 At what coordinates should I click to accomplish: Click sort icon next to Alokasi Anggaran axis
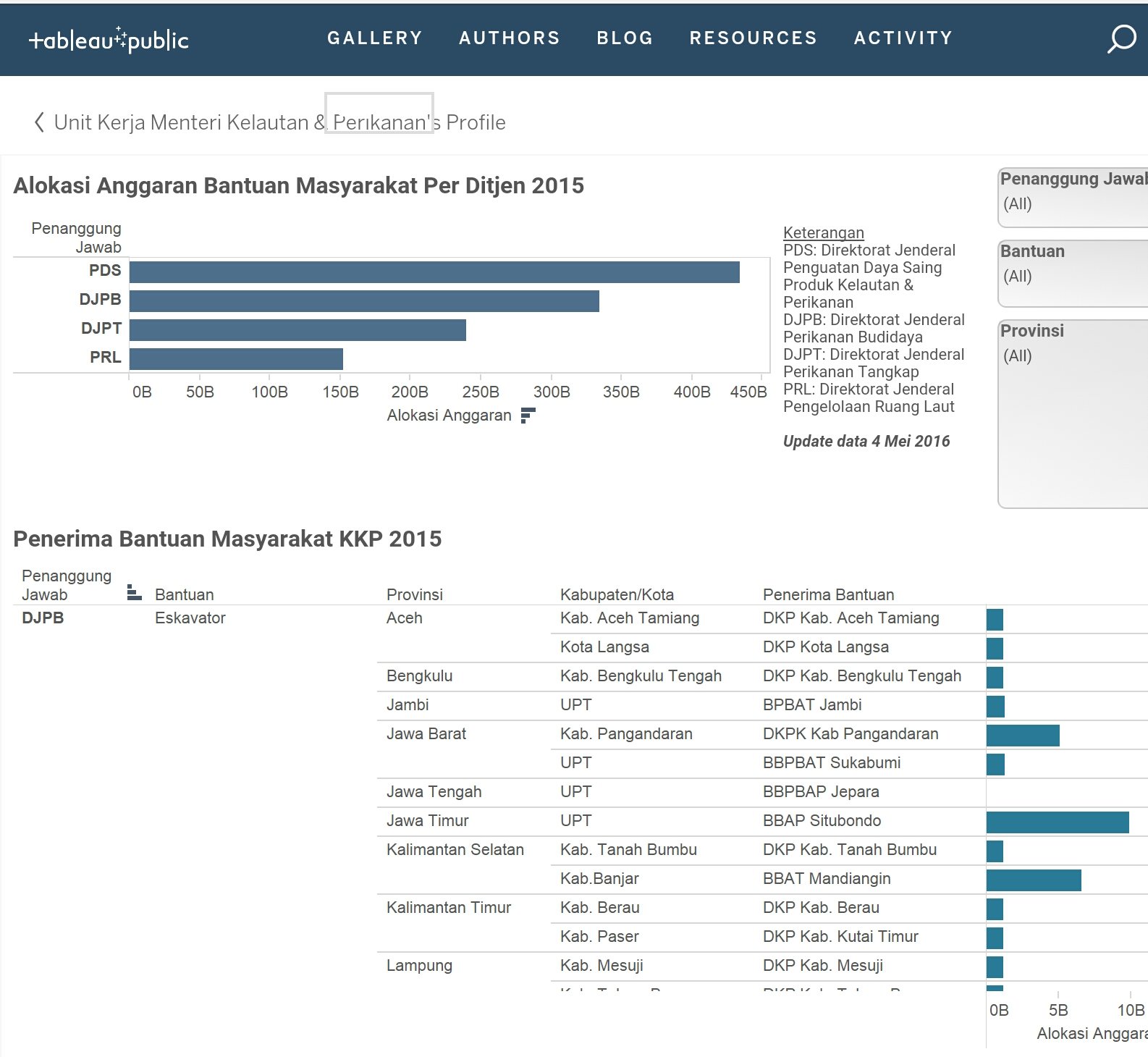[x=528, y=415]
